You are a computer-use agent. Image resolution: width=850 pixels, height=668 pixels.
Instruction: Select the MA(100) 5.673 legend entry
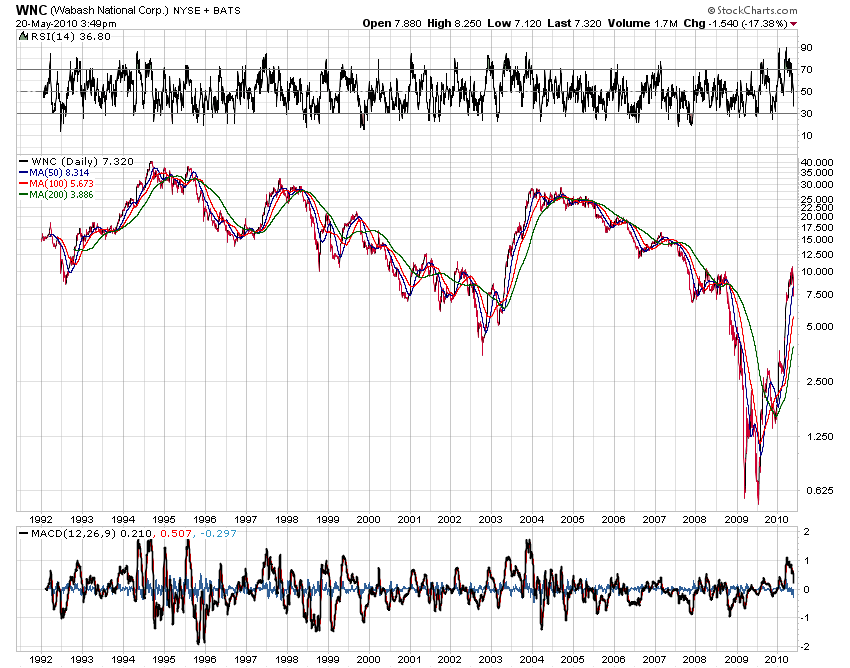click(x=61, y=183)
